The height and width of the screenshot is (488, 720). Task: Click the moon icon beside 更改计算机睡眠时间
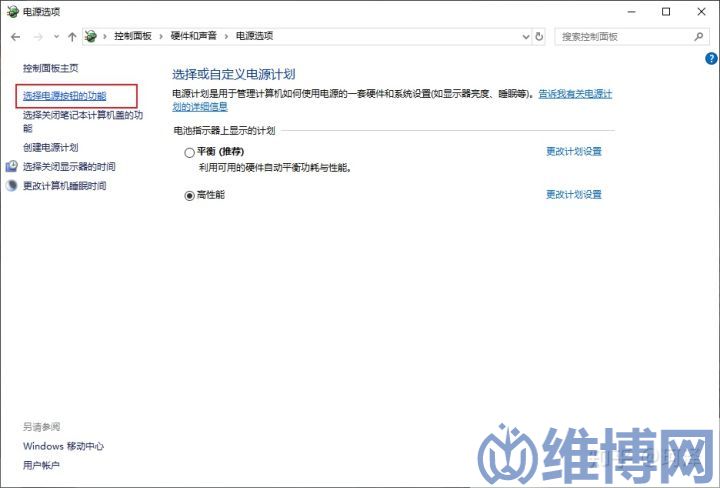[11, 185]
